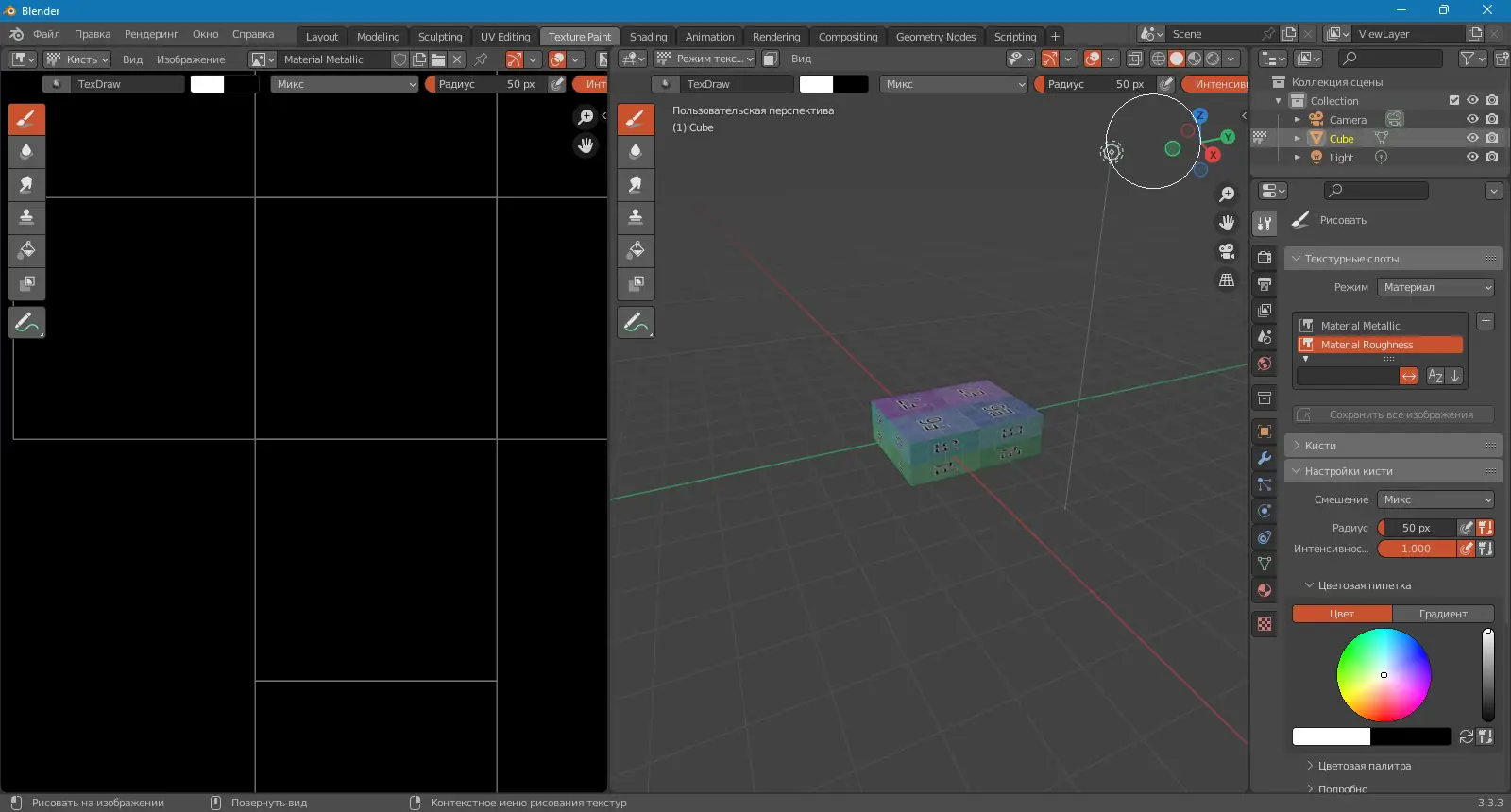Select the Soften tool in image editor
This screenshot has width=1511, height=812.
coord(26,151)
